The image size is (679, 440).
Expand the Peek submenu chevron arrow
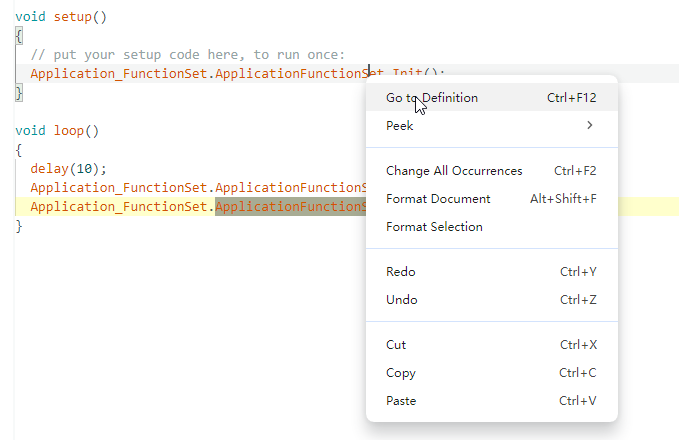click(x=589, y=126)
